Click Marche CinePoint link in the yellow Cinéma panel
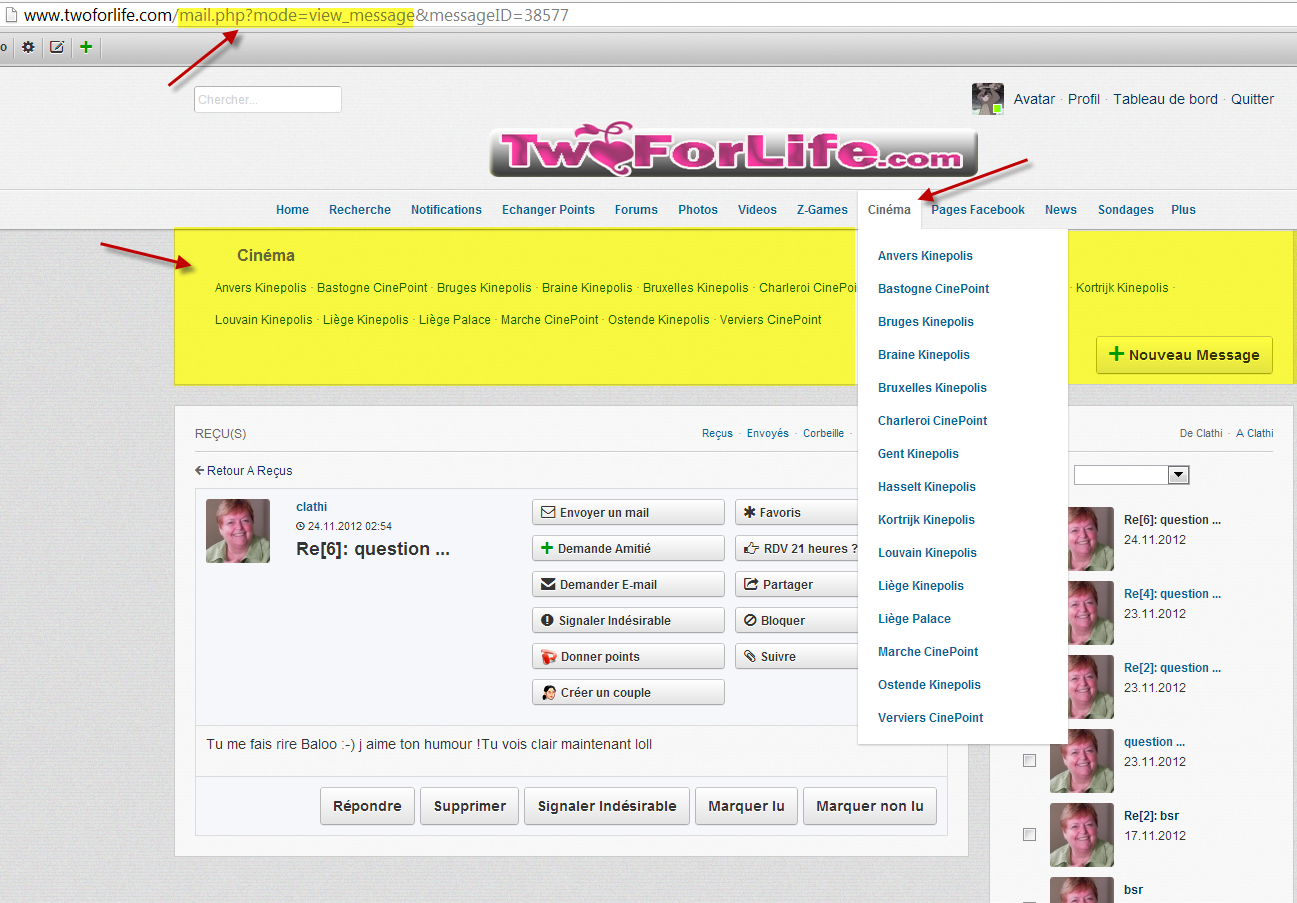This screenshot has height=903, width=1297. click(x=549, y=320)
